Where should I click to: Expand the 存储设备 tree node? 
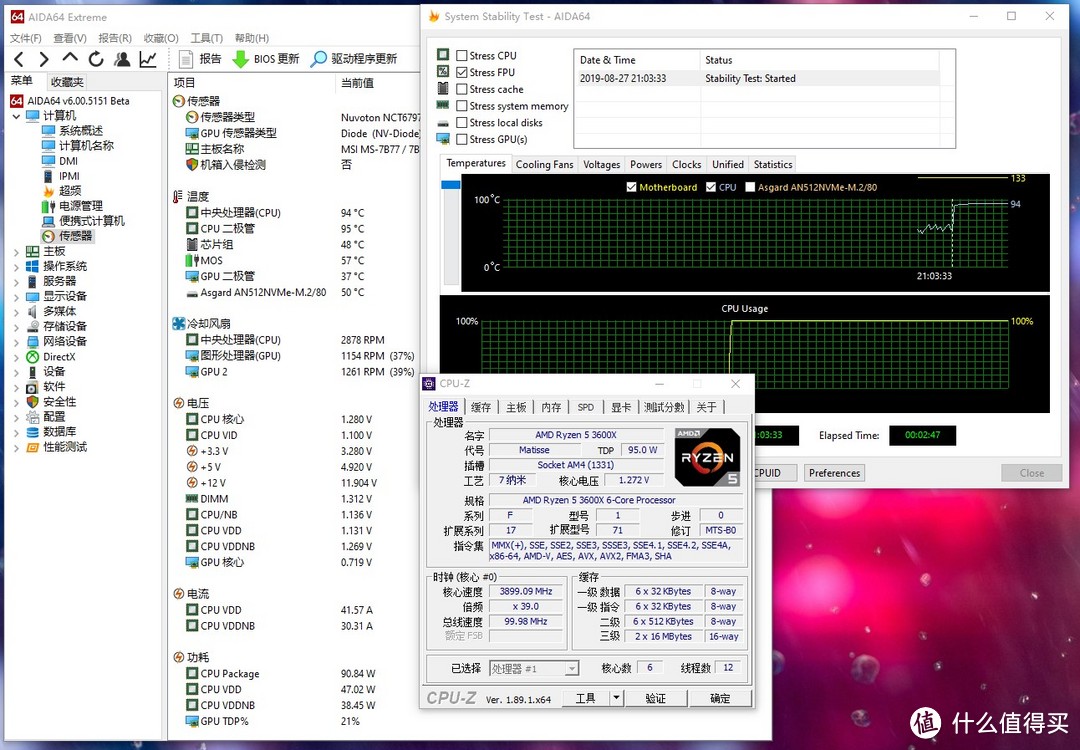[17, 327]
